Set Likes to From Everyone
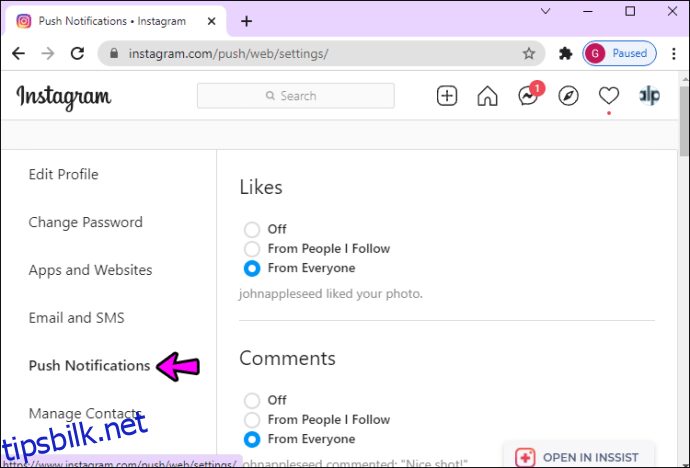This screenshot has height=468, width=690. [x=252, y=268]
